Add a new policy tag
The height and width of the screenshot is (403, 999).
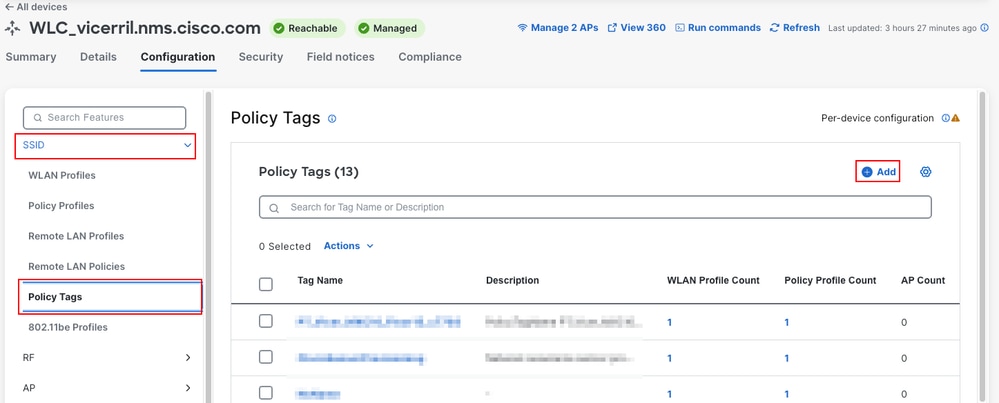click(878, 172)
